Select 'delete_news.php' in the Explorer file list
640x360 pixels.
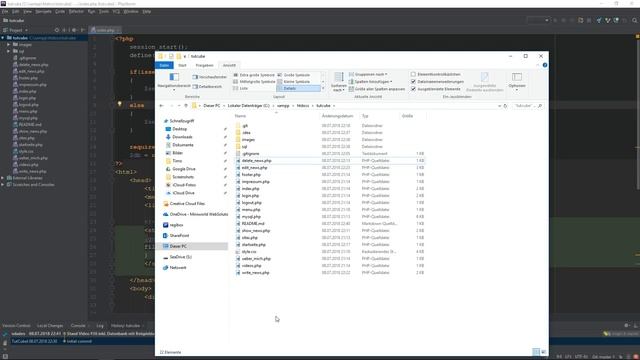256,161
